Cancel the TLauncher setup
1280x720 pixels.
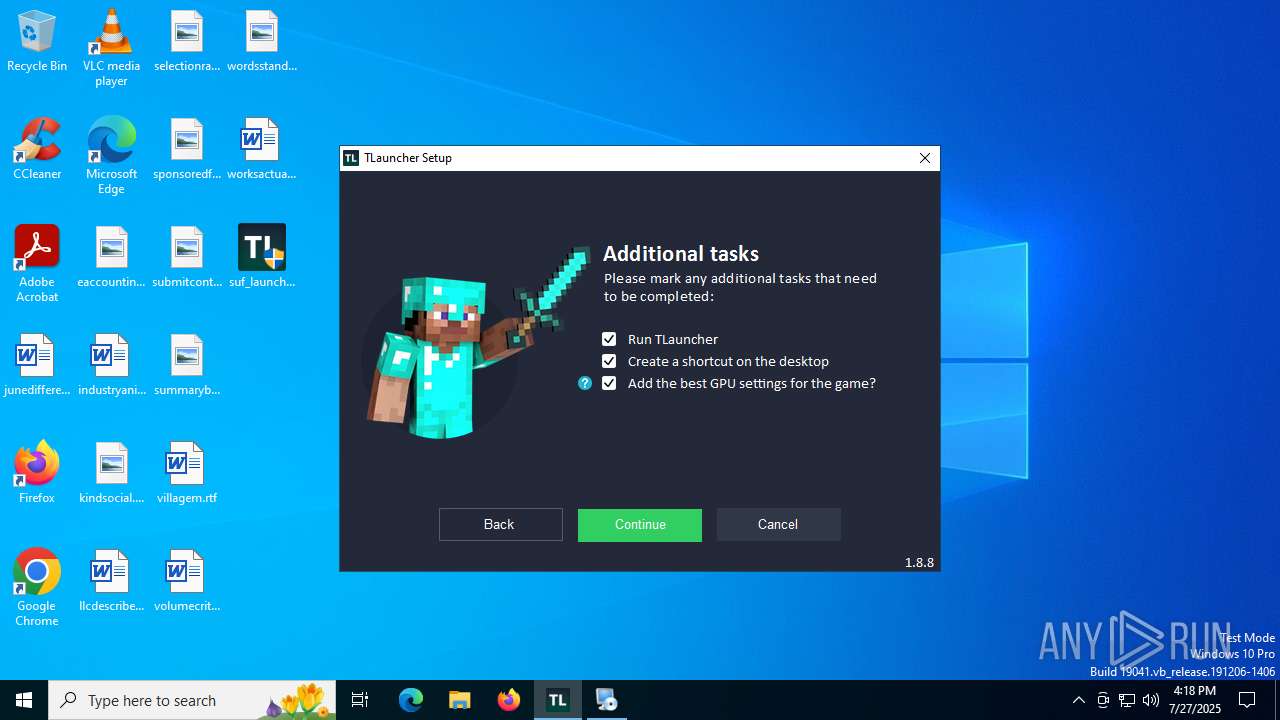[778, 525]
